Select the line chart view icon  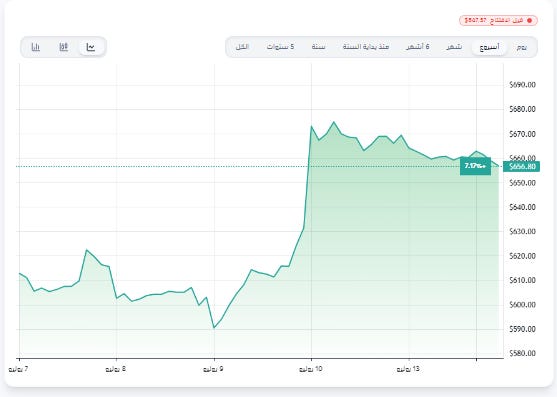tap(91, 47)
